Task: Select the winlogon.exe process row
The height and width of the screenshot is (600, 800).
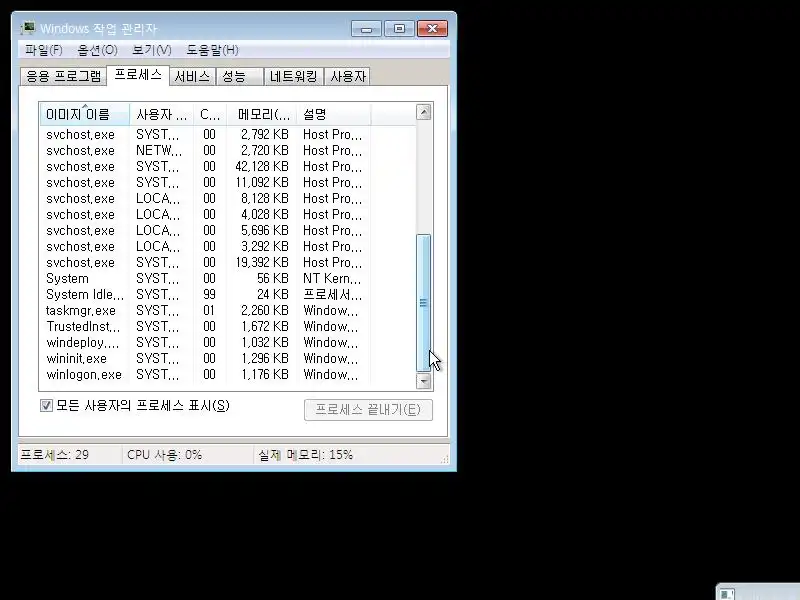Action: [205, 374]
